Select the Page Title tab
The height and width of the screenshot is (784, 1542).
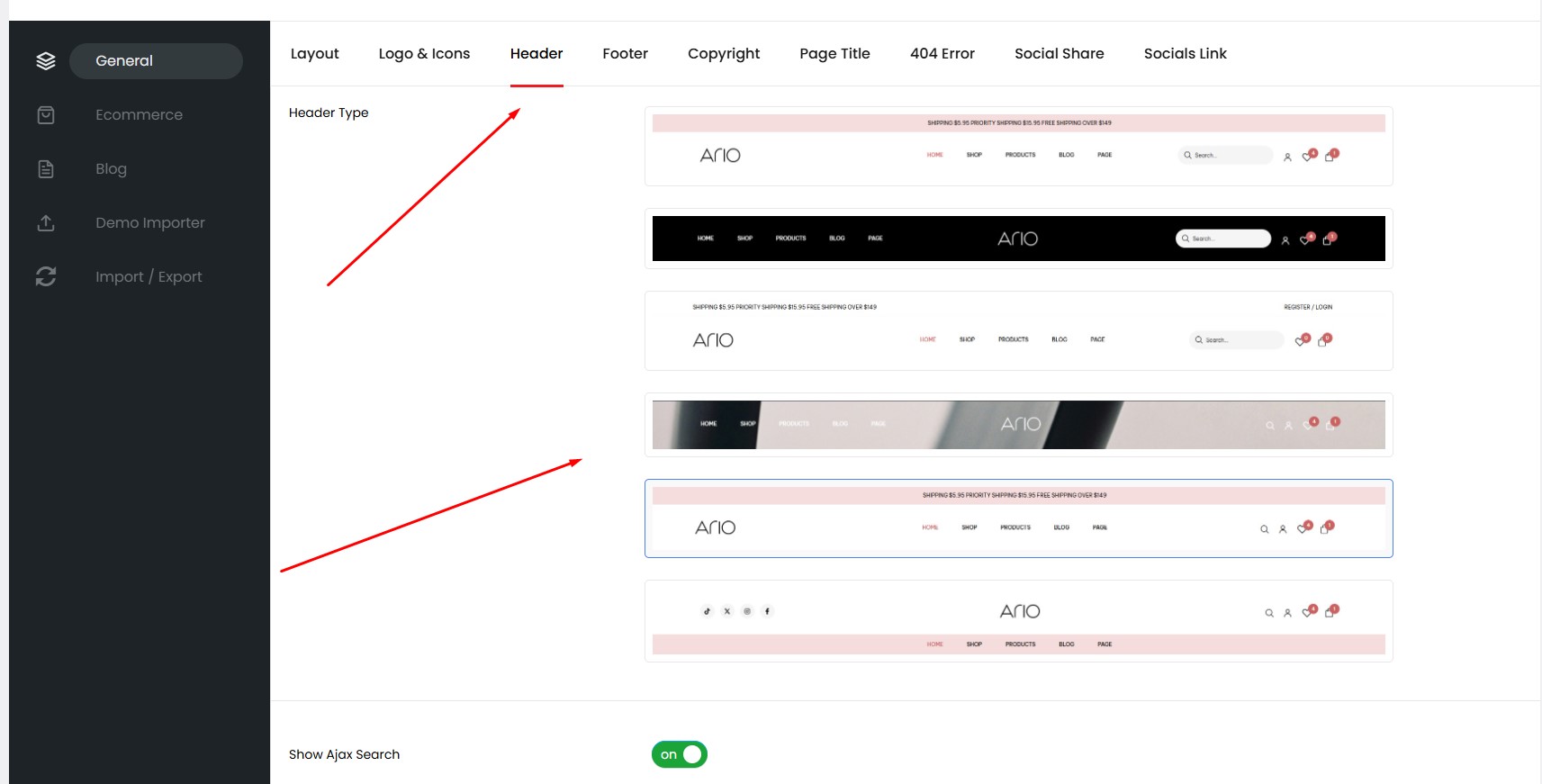click(834, 54)
